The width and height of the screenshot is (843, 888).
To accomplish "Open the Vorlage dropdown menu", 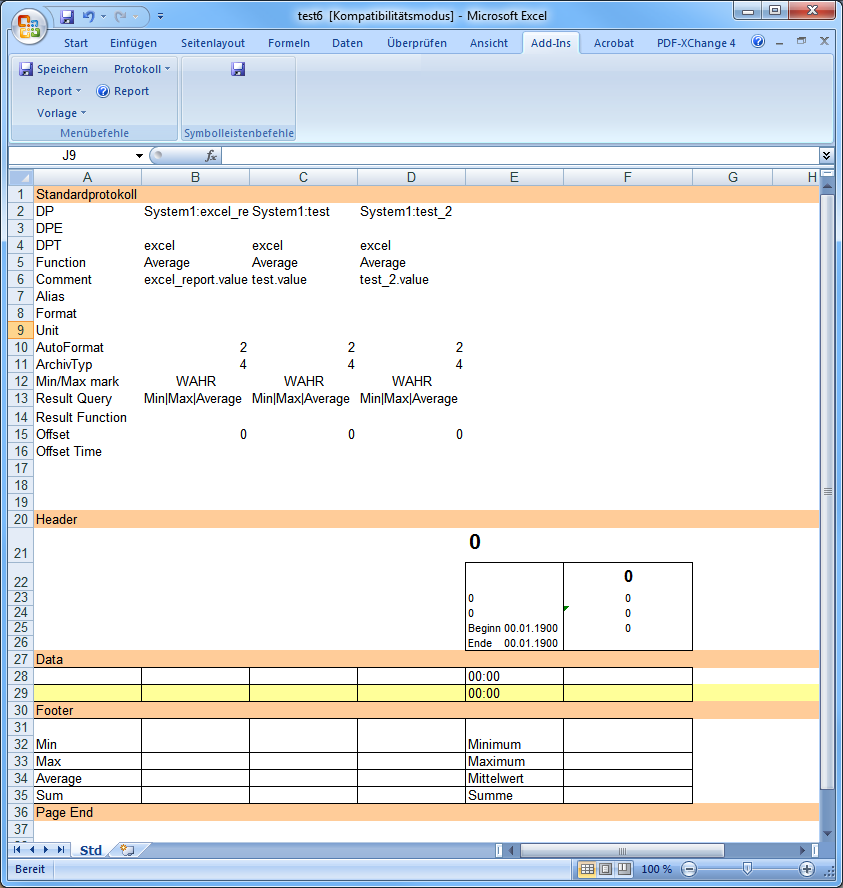I will click(x=61, y=113).
